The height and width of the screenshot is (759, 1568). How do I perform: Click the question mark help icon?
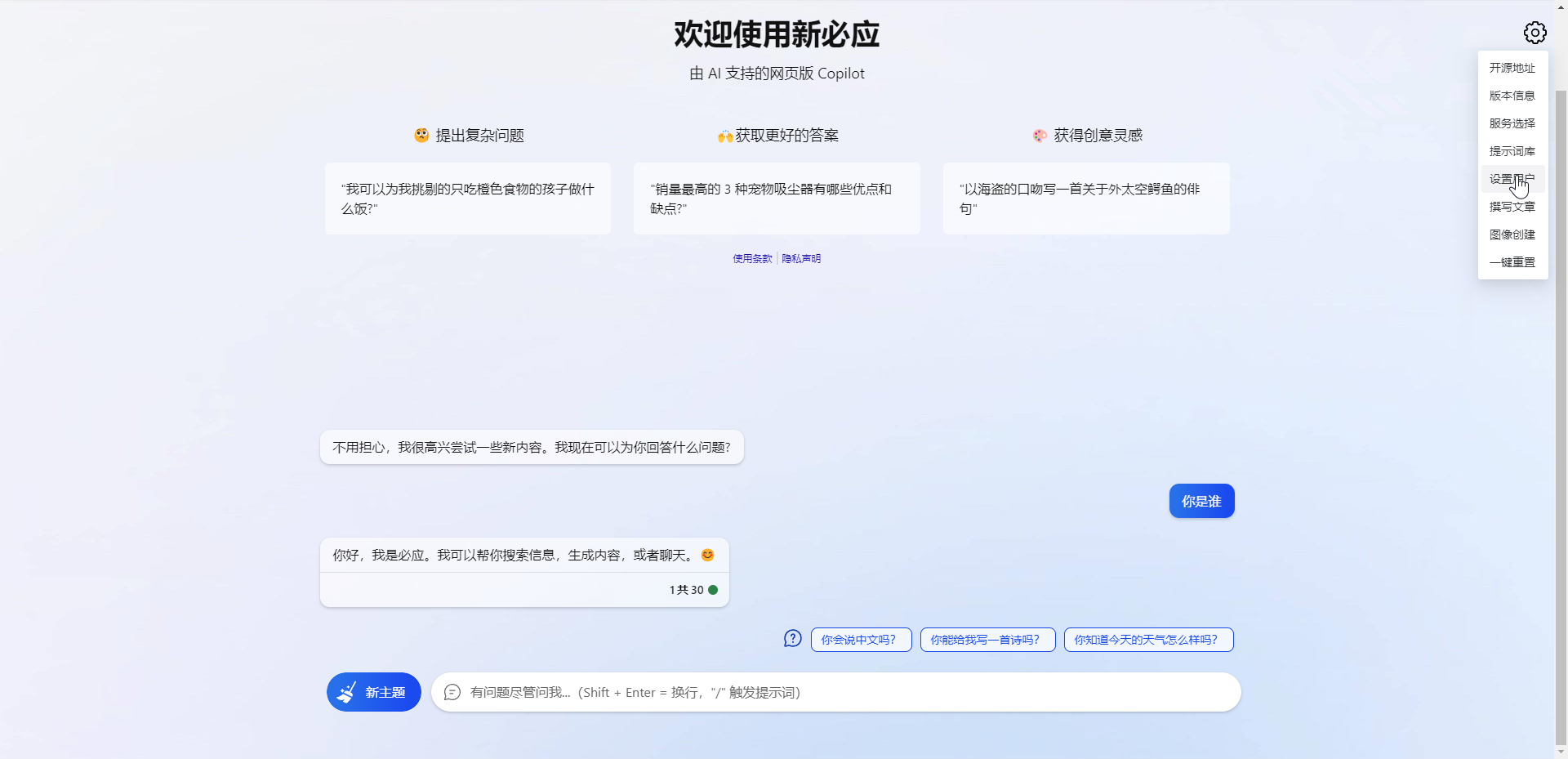click(x=792, y=639)
